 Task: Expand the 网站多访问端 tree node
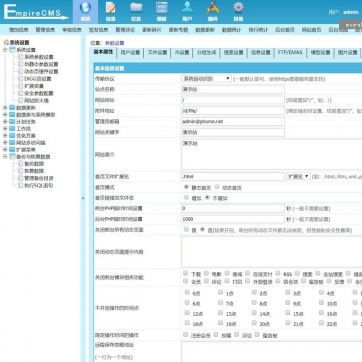(5, 143)
